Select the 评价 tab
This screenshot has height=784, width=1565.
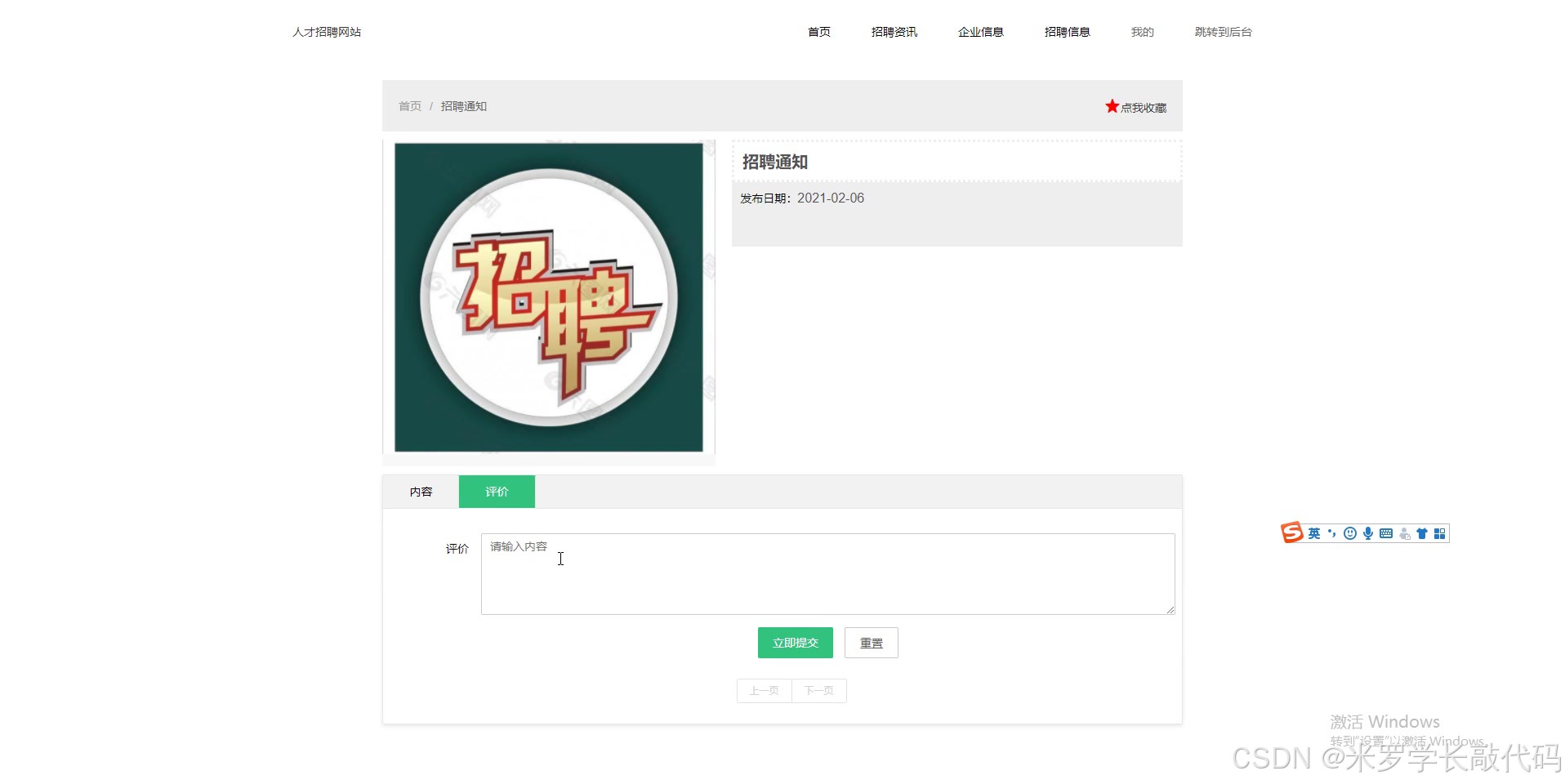(496, 491)
